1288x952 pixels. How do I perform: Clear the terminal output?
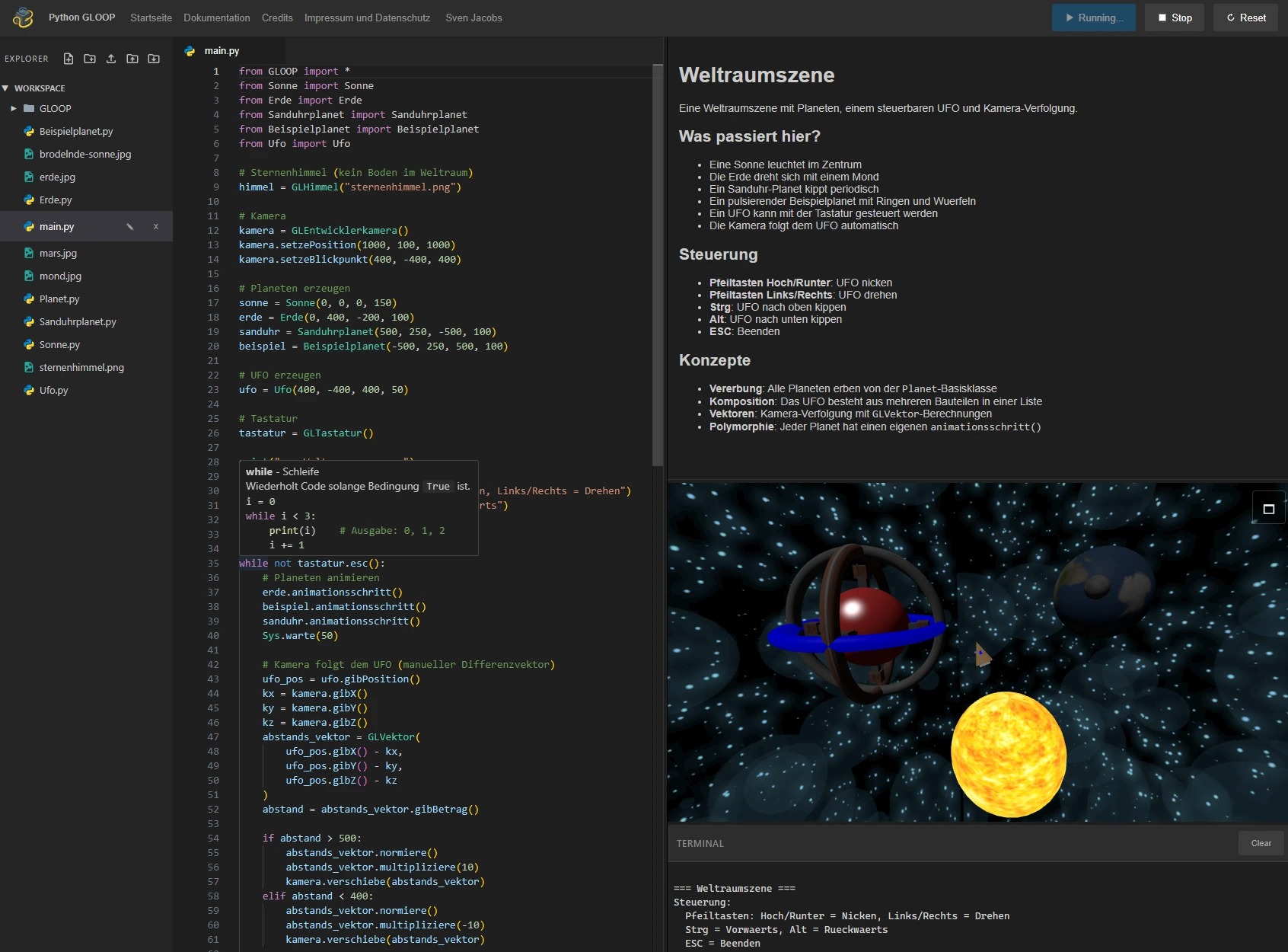coord(1260,843)
